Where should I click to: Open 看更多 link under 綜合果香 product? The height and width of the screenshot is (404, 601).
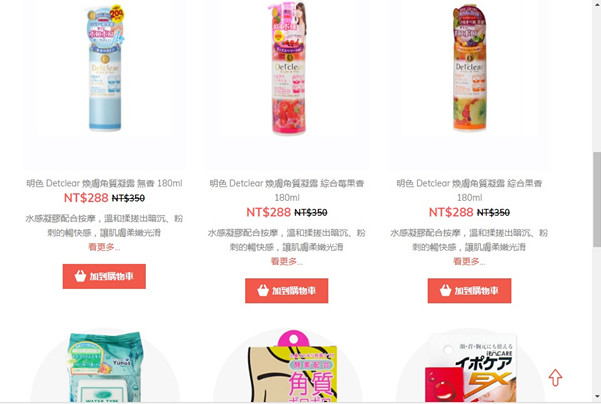[x=470, y=261]
